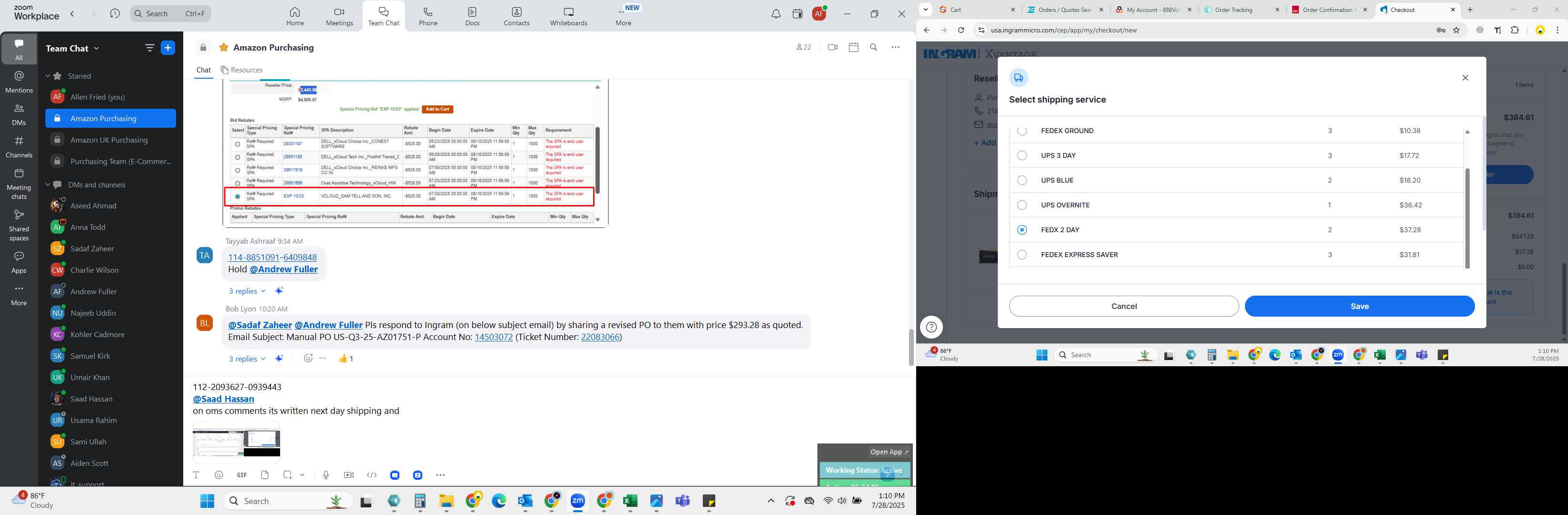Click the filter icon in Team Chat header
Image resolution: width=1568 pixels, height=515 pixels.
click(150, 48)
